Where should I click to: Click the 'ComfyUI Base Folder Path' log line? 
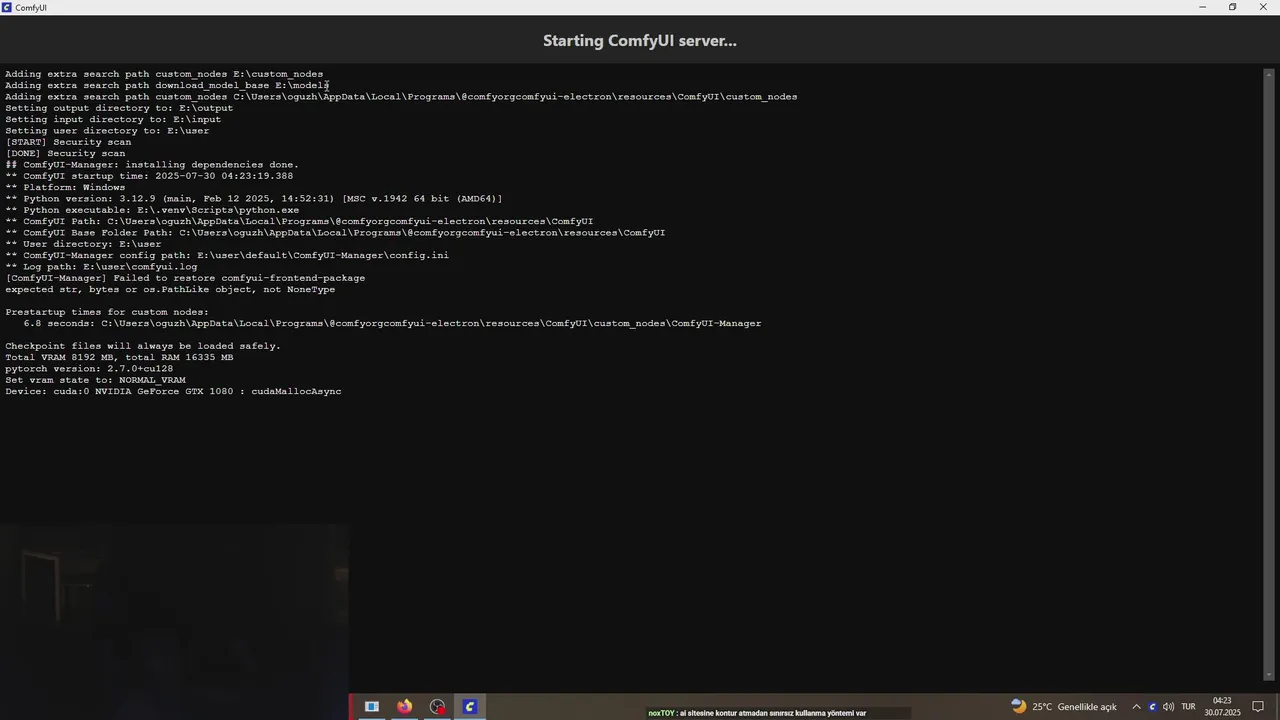(x=335, y=233)
